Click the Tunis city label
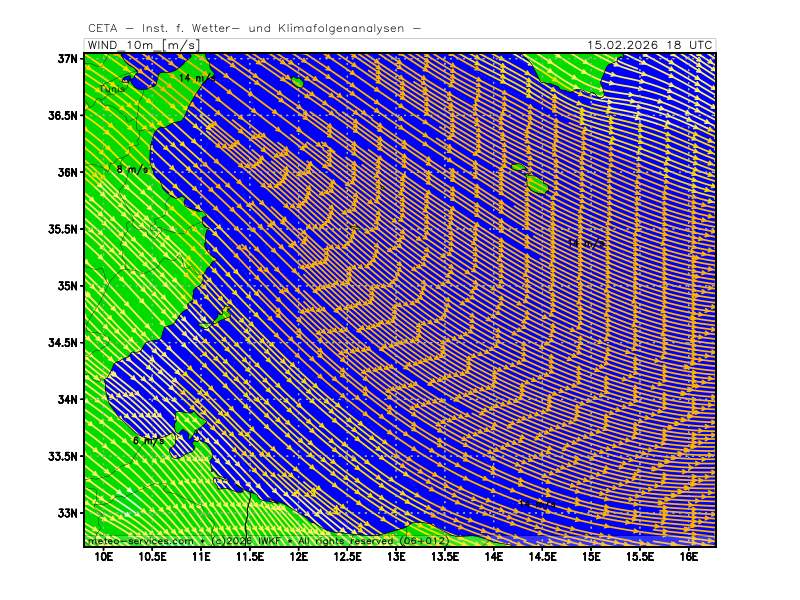The height and width of the screenshot is (600, 800). 114,89
